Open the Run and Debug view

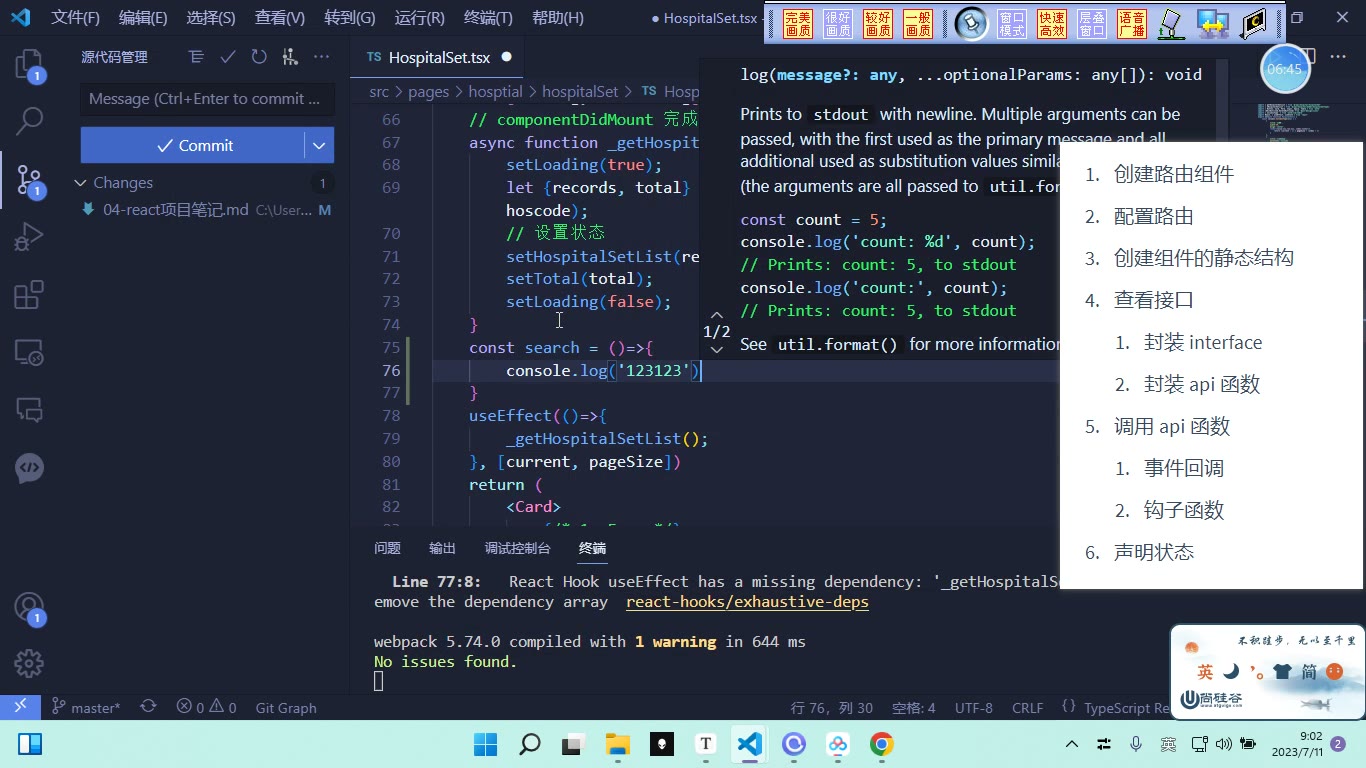[x=29, y=238]
